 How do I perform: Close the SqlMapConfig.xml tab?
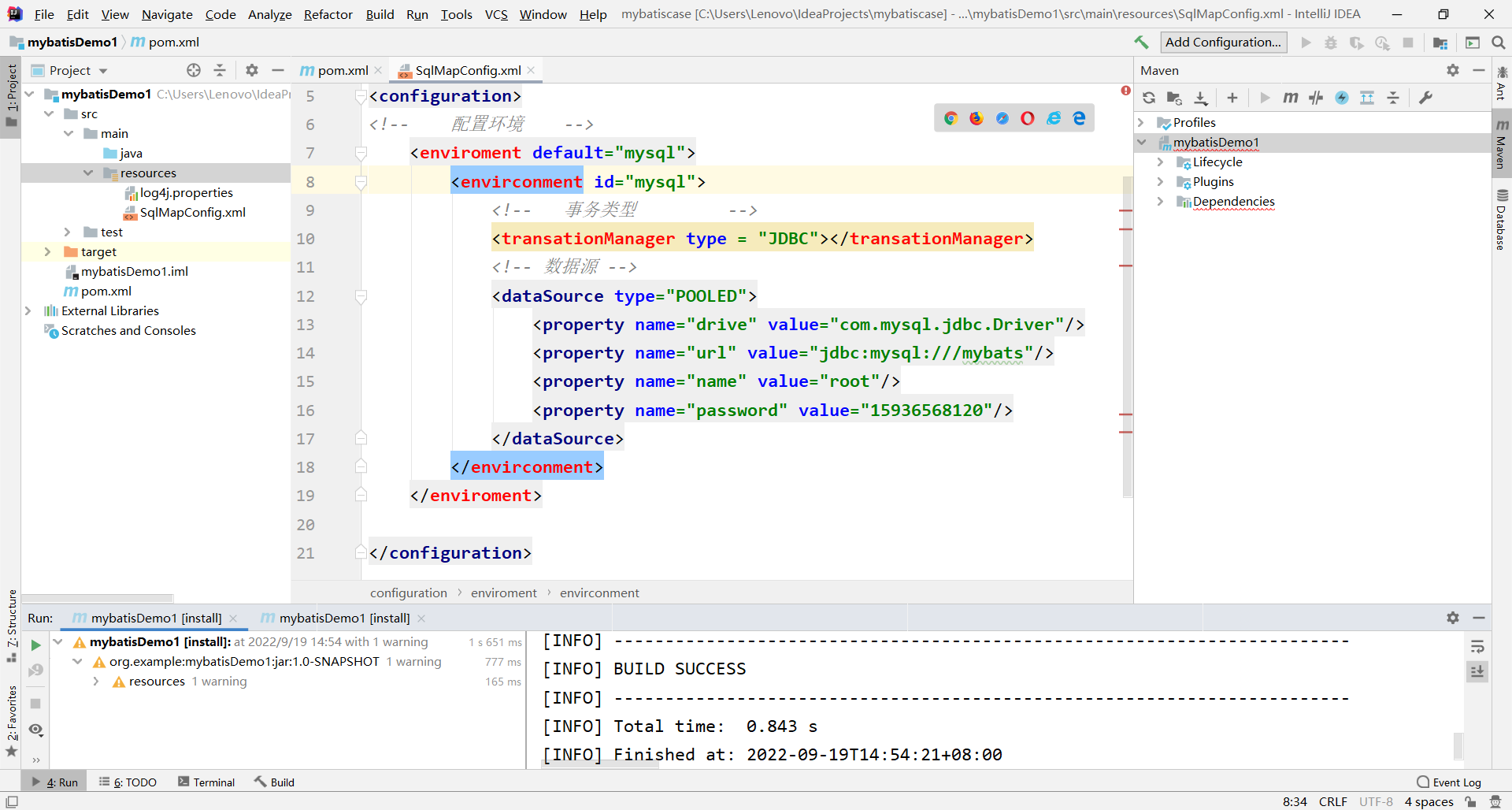pyautogui.click(x=532, y=70)
